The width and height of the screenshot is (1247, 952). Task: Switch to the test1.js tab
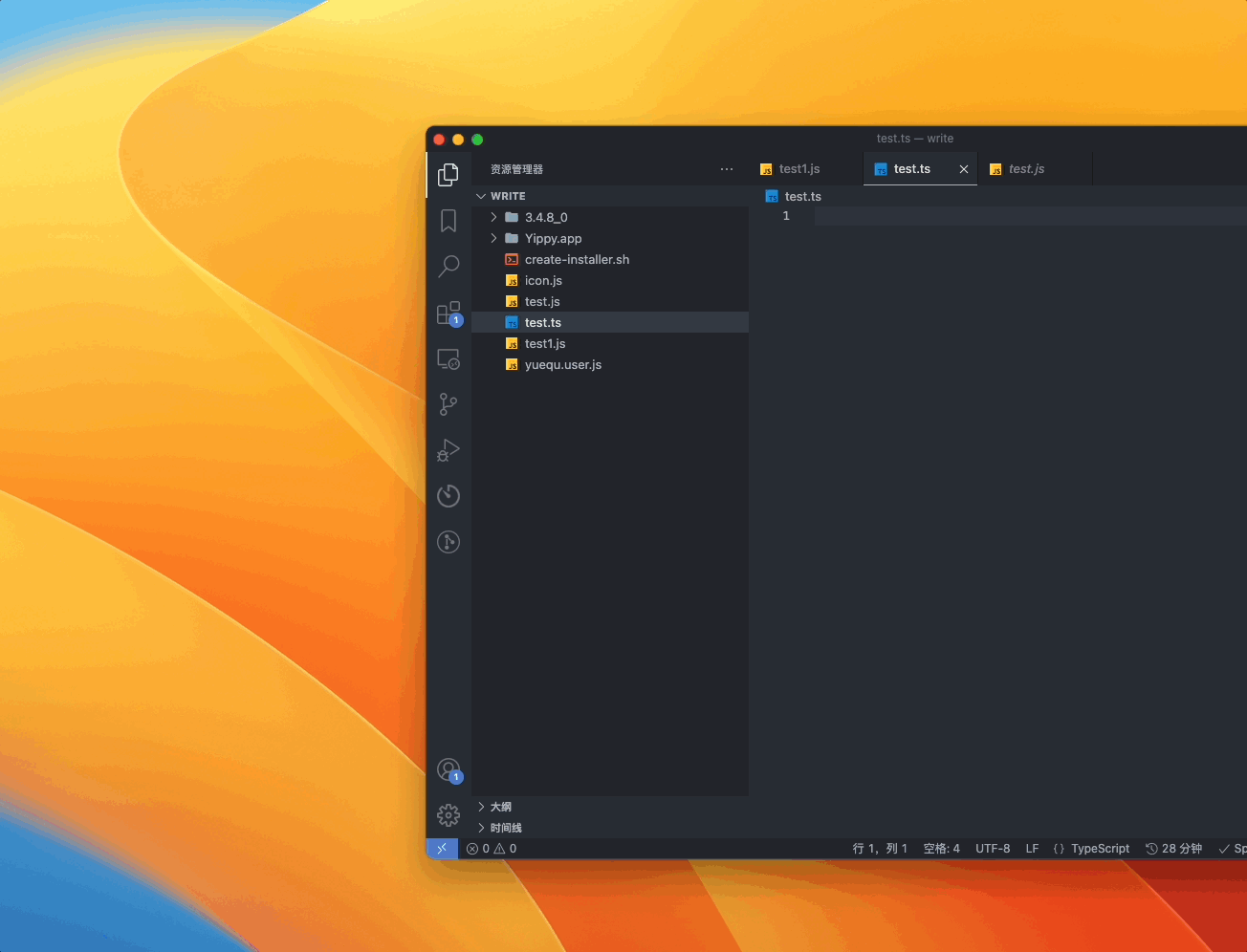pyautogui.click(x=805, y=169)
